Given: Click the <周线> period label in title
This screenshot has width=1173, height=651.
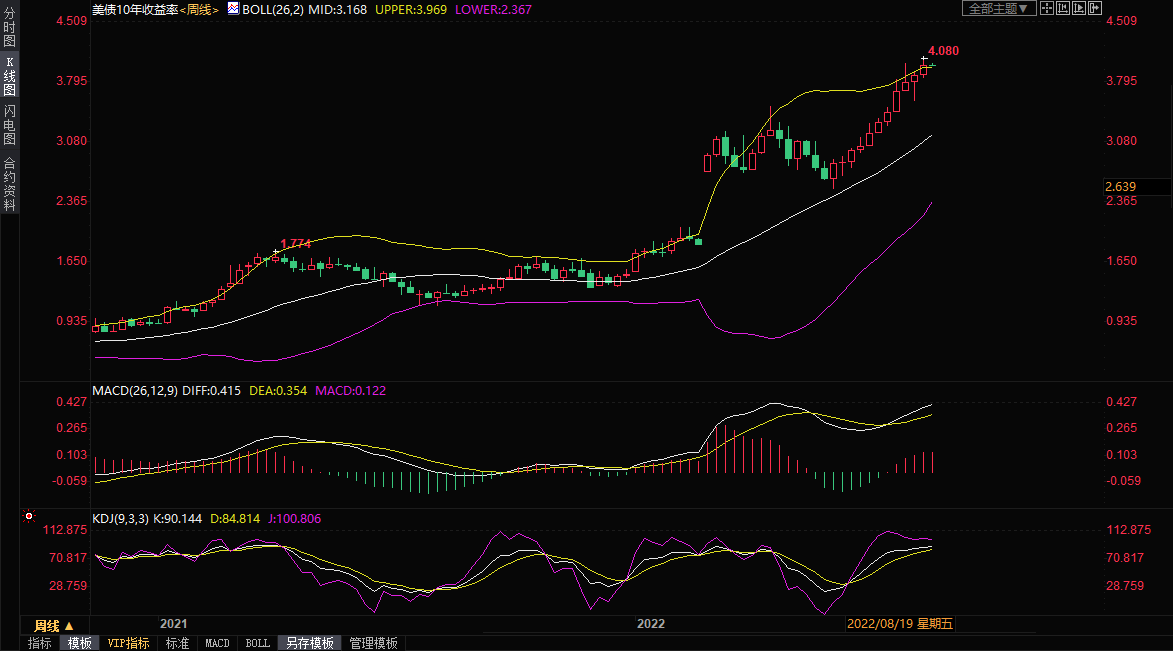Looking at the screenshot, I should tap(198, 9).
